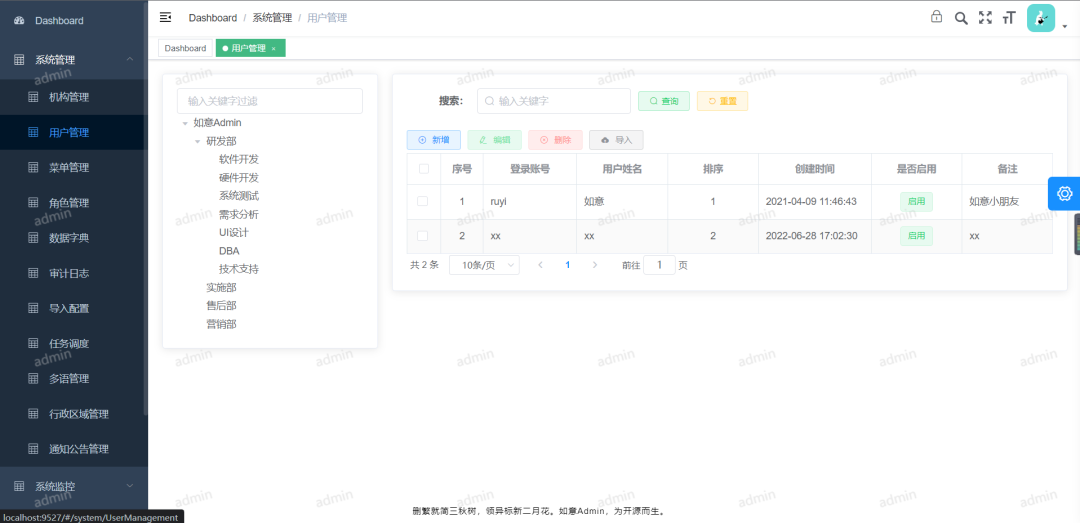Image resolution: width=1080 pixels, height=523 pixels.
Task: Open the 10条/页 page size dropdown
Action: click(x=484, y=265)
